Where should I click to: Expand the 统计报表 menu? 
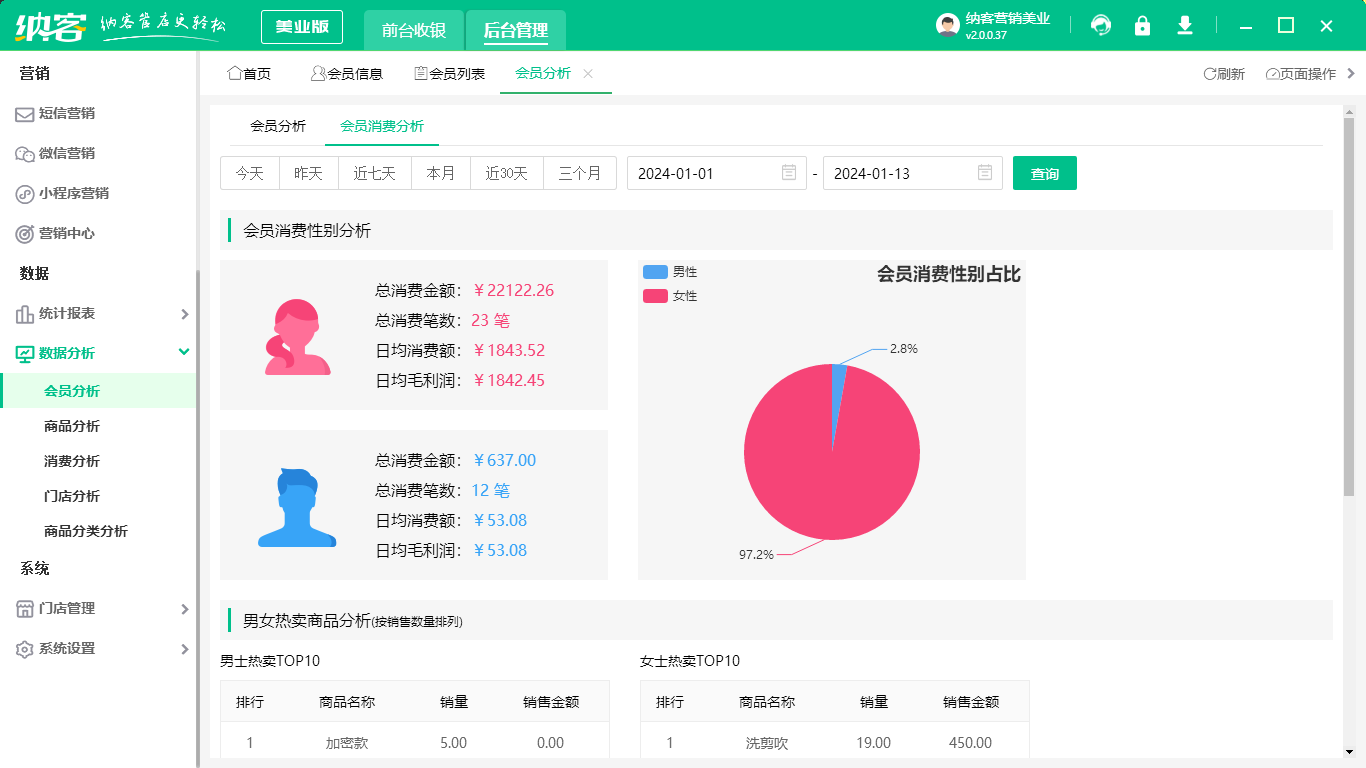click(184, 314)
